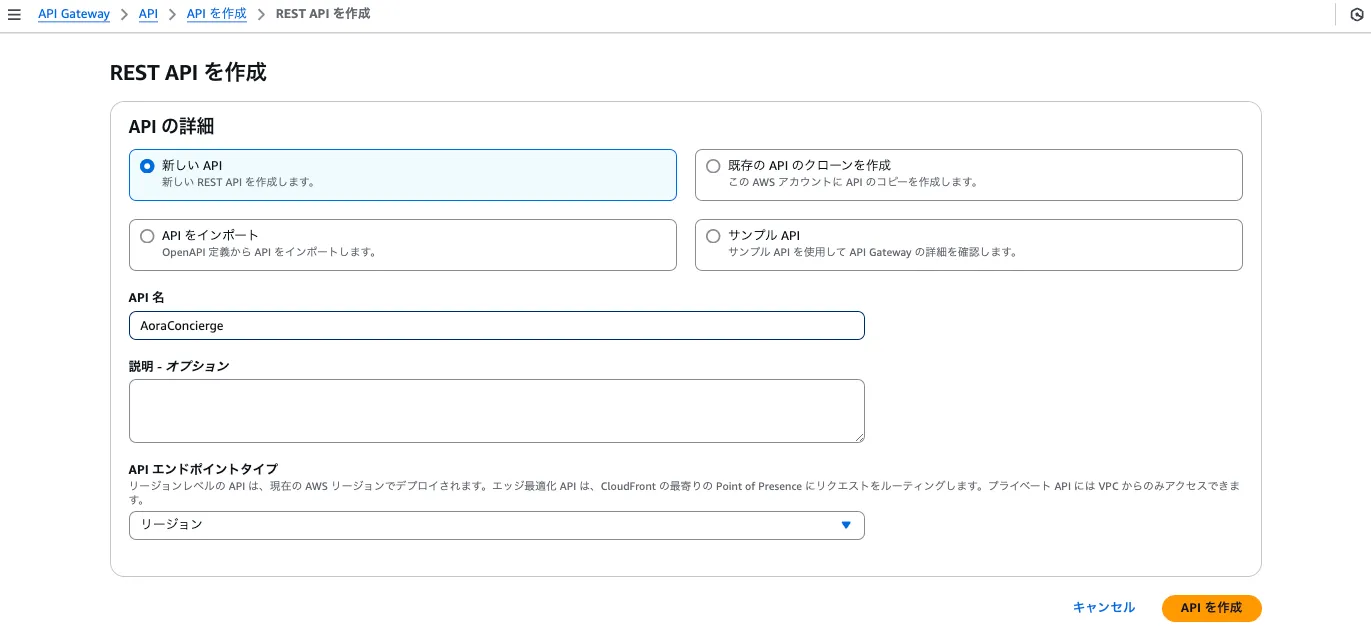Focus the 説明 description text area
Viewport: 1371px width, 630px height.
(x=497, y=411)
